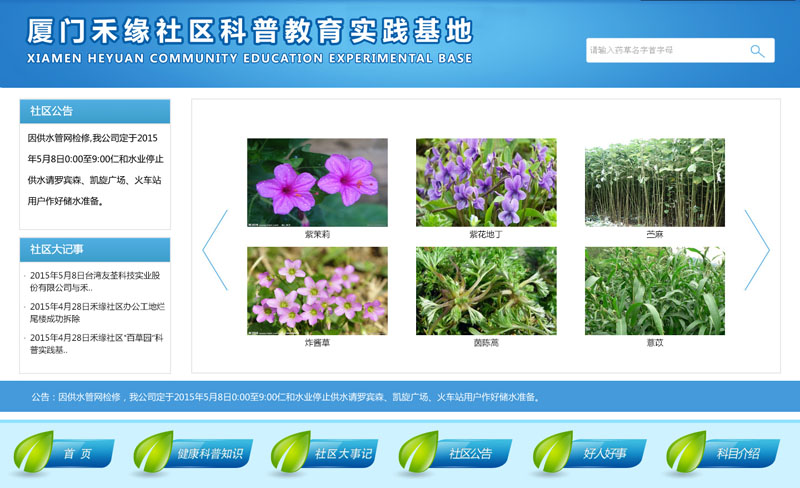Focus the herb name search field
The width and height of the screenshot is (800, 488).
click(x=680, y=51)
